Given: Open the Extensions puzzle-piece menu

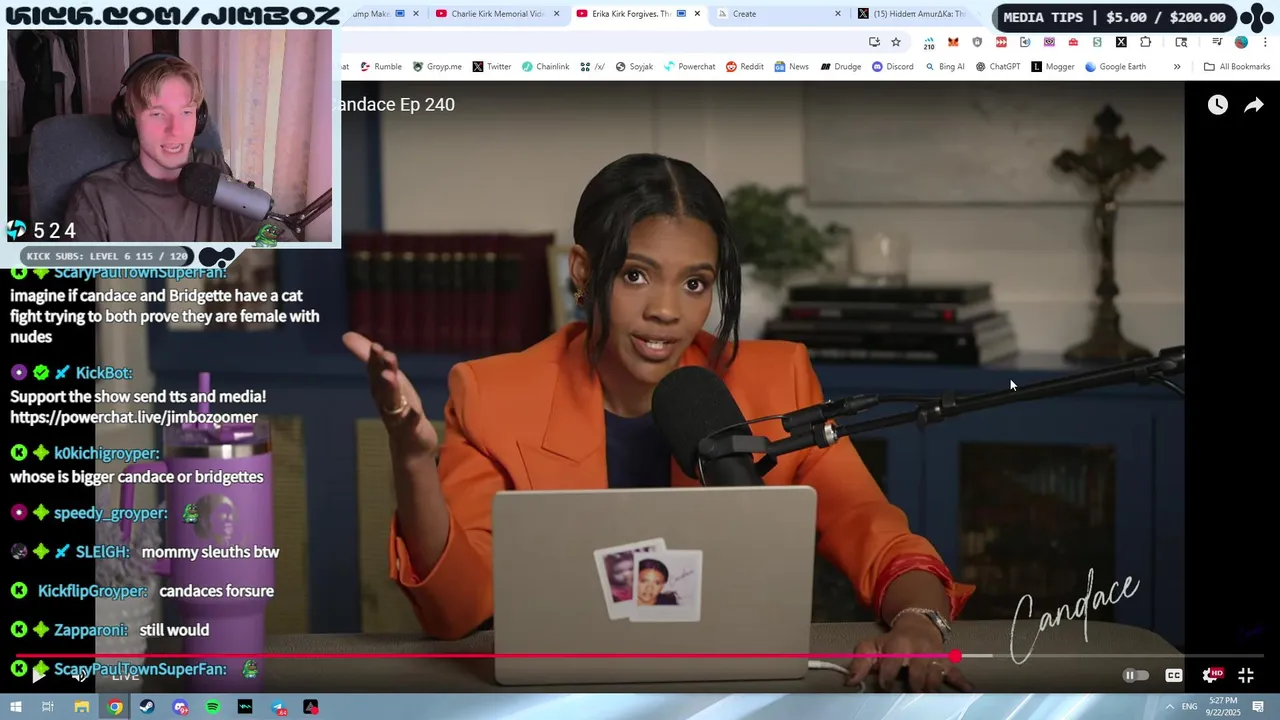Looking at the screenshot, I should (1145, 42).
